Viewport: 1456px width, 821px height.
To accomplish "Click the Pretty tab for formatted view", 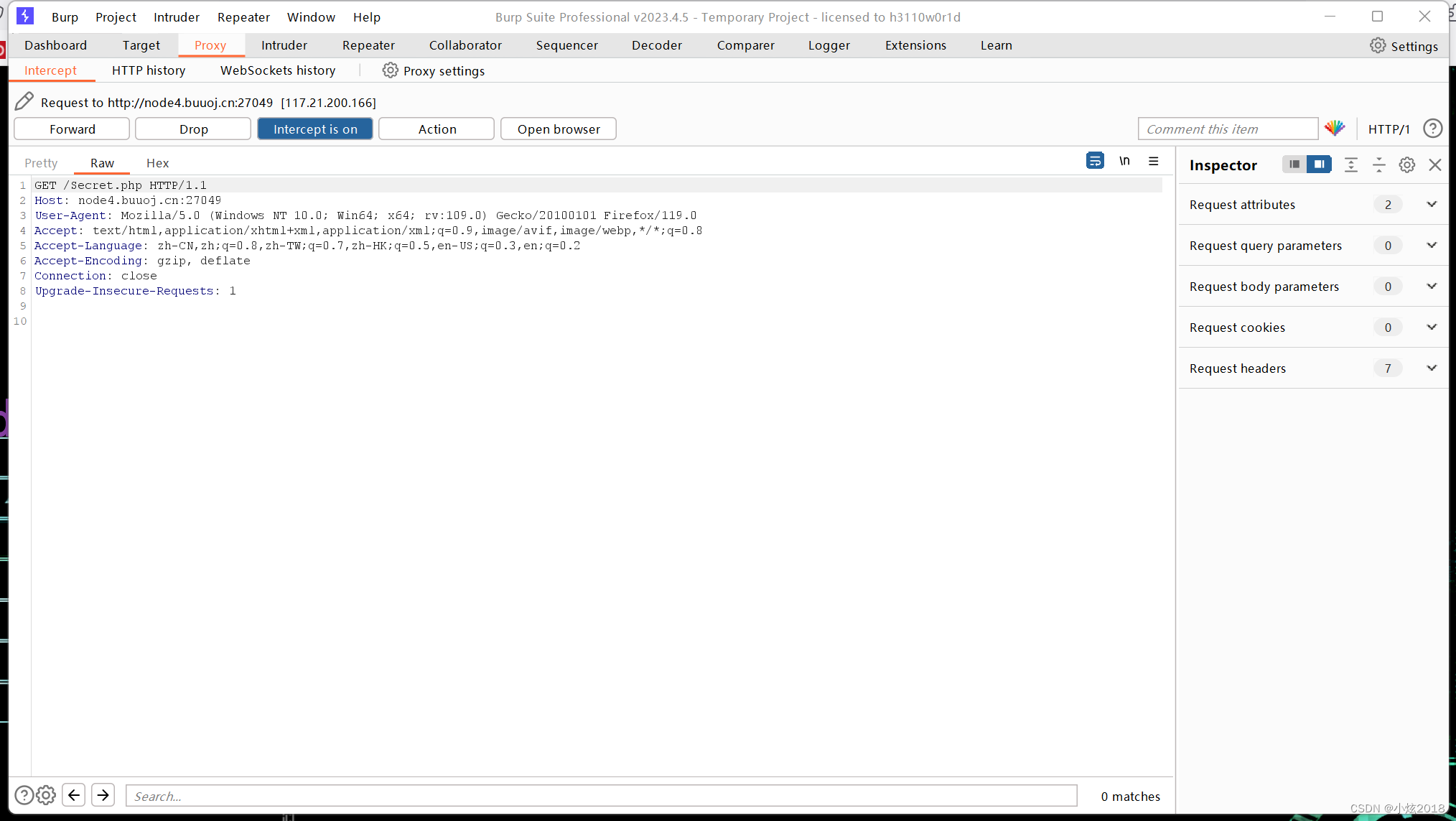I will [x=40, y=162].
